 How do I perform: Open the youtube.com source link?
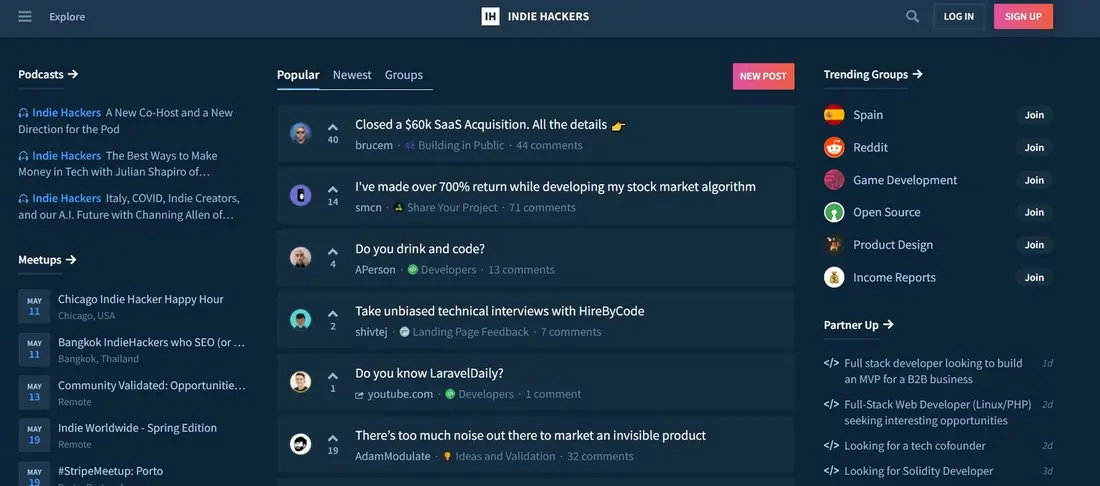click(x=394, y=394)
